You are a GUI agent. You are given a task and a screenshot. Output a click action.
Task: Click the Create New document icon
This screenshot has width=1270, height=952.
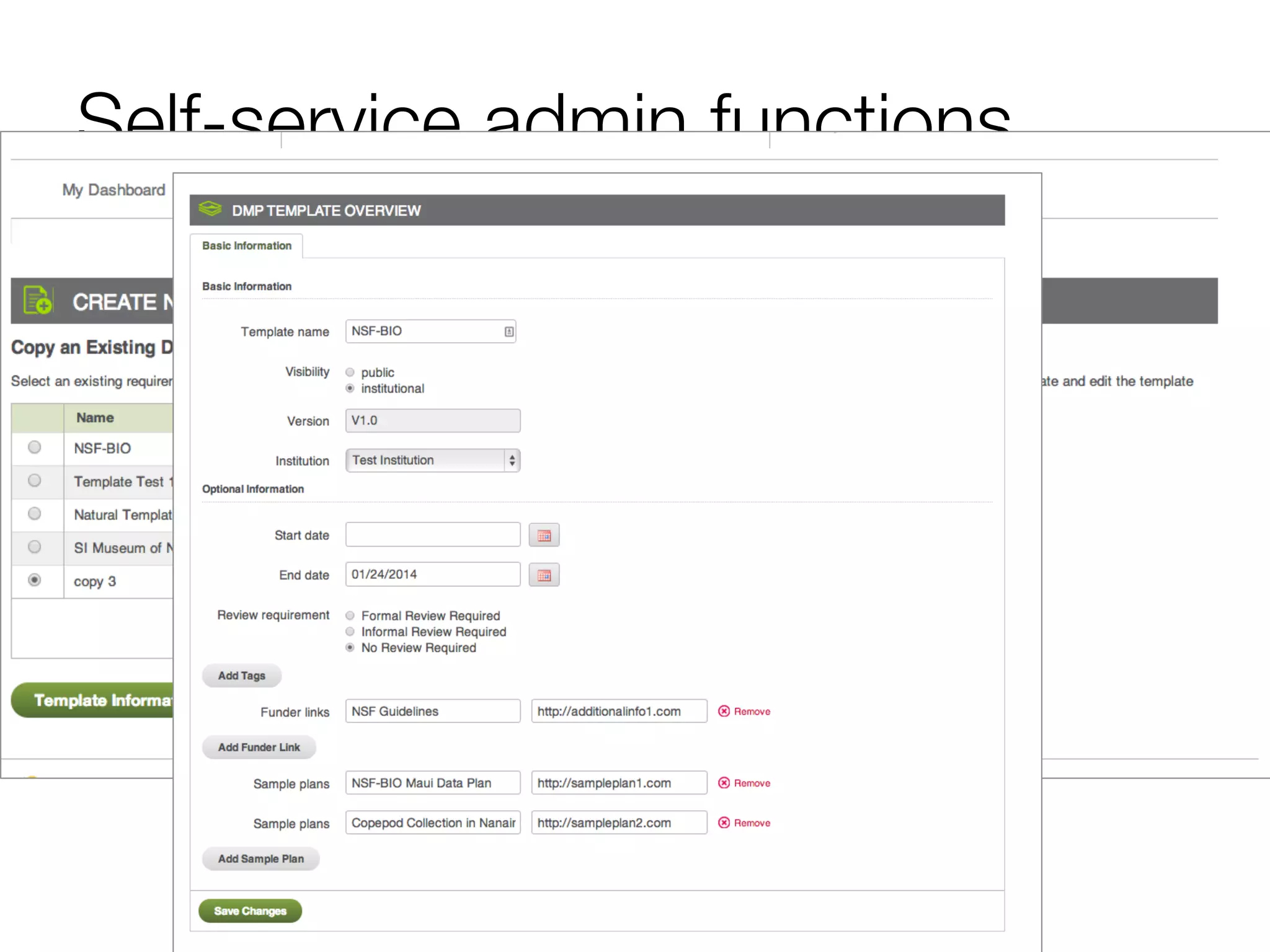click(x=37, y=301)
